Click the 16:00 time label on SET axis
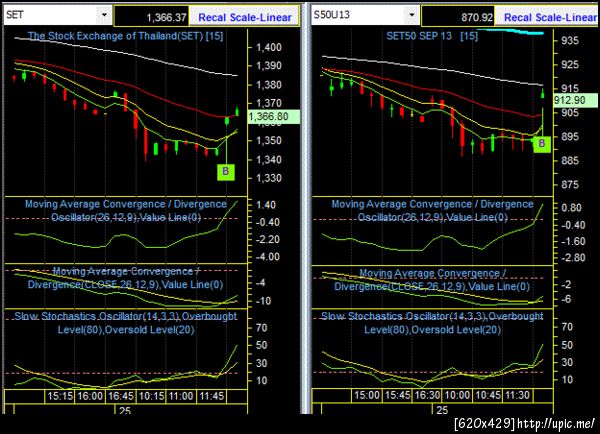600x434 pixels. (90, 396)
